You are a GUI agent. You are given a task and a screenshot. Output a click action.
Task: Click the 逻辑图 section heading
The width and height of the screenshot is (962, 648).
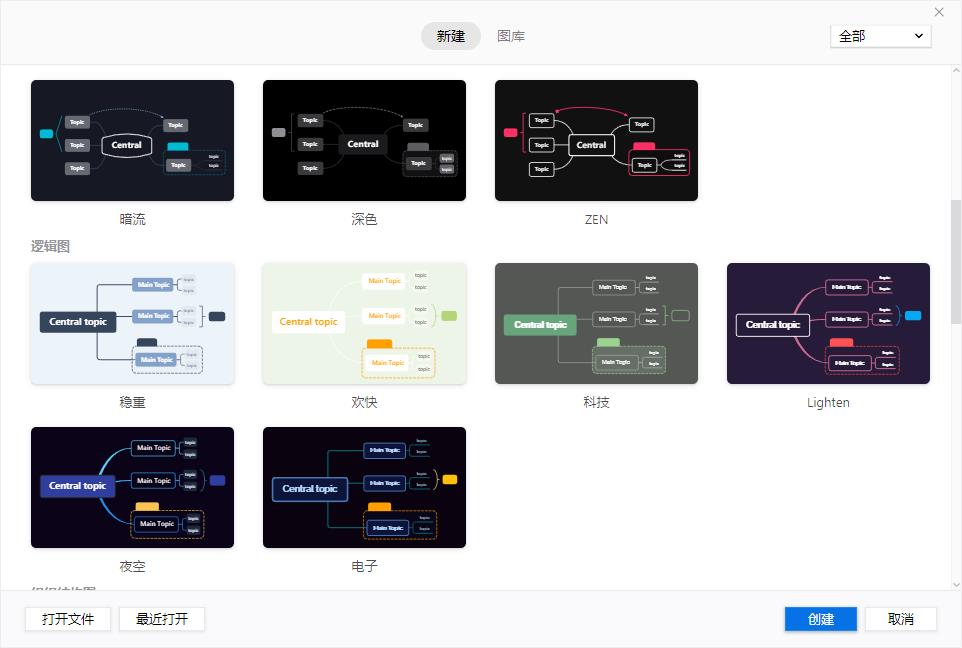[x=50, y=247]
